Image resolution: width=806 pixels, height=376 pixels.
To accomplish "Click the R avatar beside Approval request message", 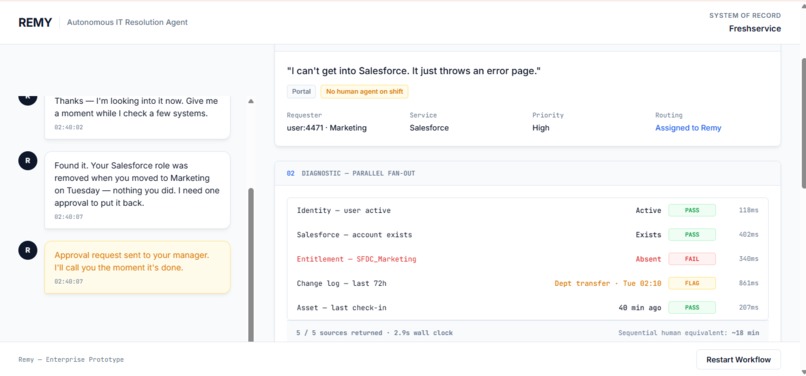I will point(28,250).
